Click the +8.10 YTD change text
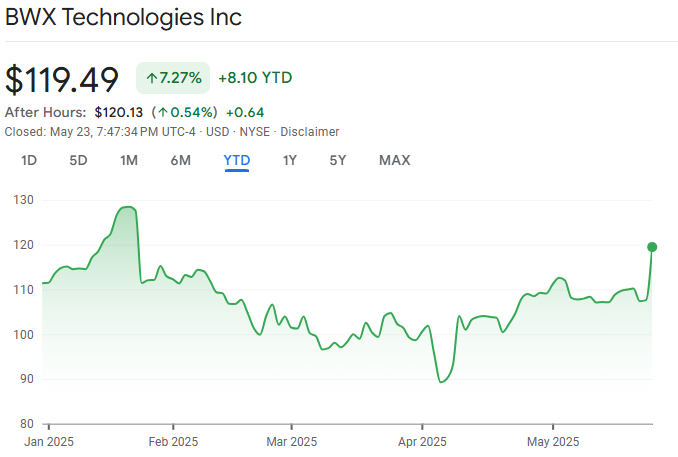This screenshot has width=678, height=457. click(x=255, y=77)
